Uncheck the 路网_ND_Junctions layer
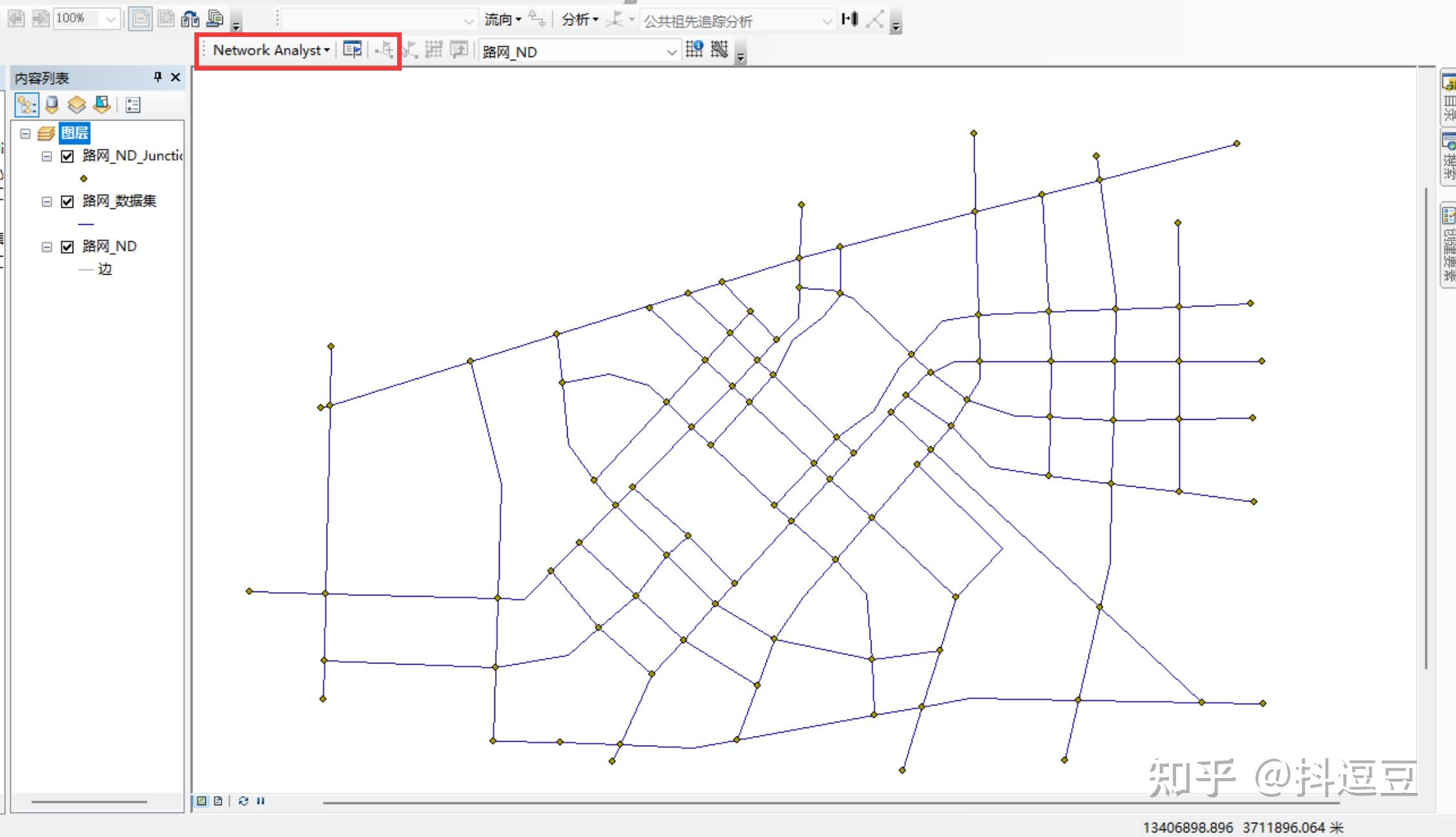The height and width of the screenshot is (837, 1456). click(67, 156)
